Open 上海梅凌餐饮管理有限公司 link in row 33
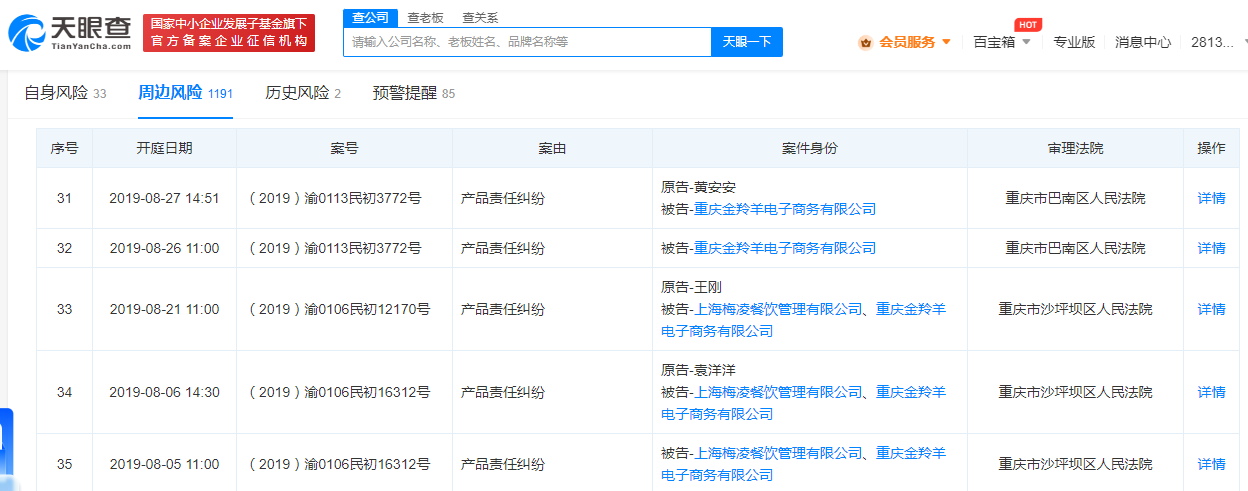This screenshot has height=491, width=1248. [x=778, y=309]
